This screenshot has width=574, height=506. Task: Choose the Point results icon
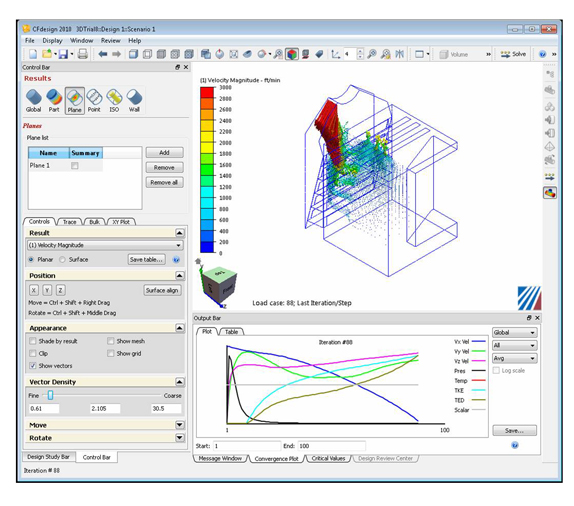pyautogui.click(x=94, y=101)
